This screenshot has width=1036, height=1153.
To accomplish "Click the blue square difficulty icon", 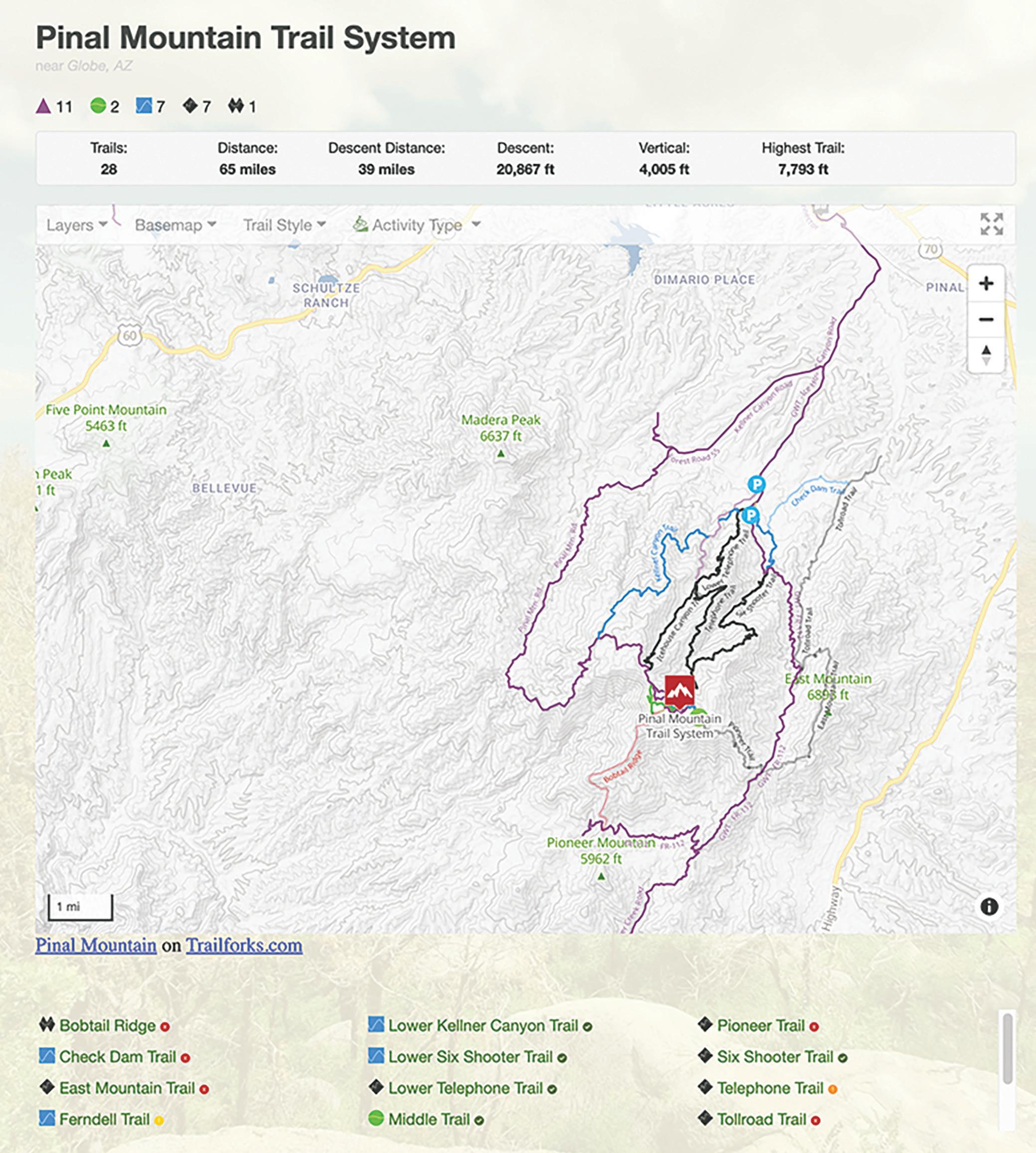I will point(144,106).
